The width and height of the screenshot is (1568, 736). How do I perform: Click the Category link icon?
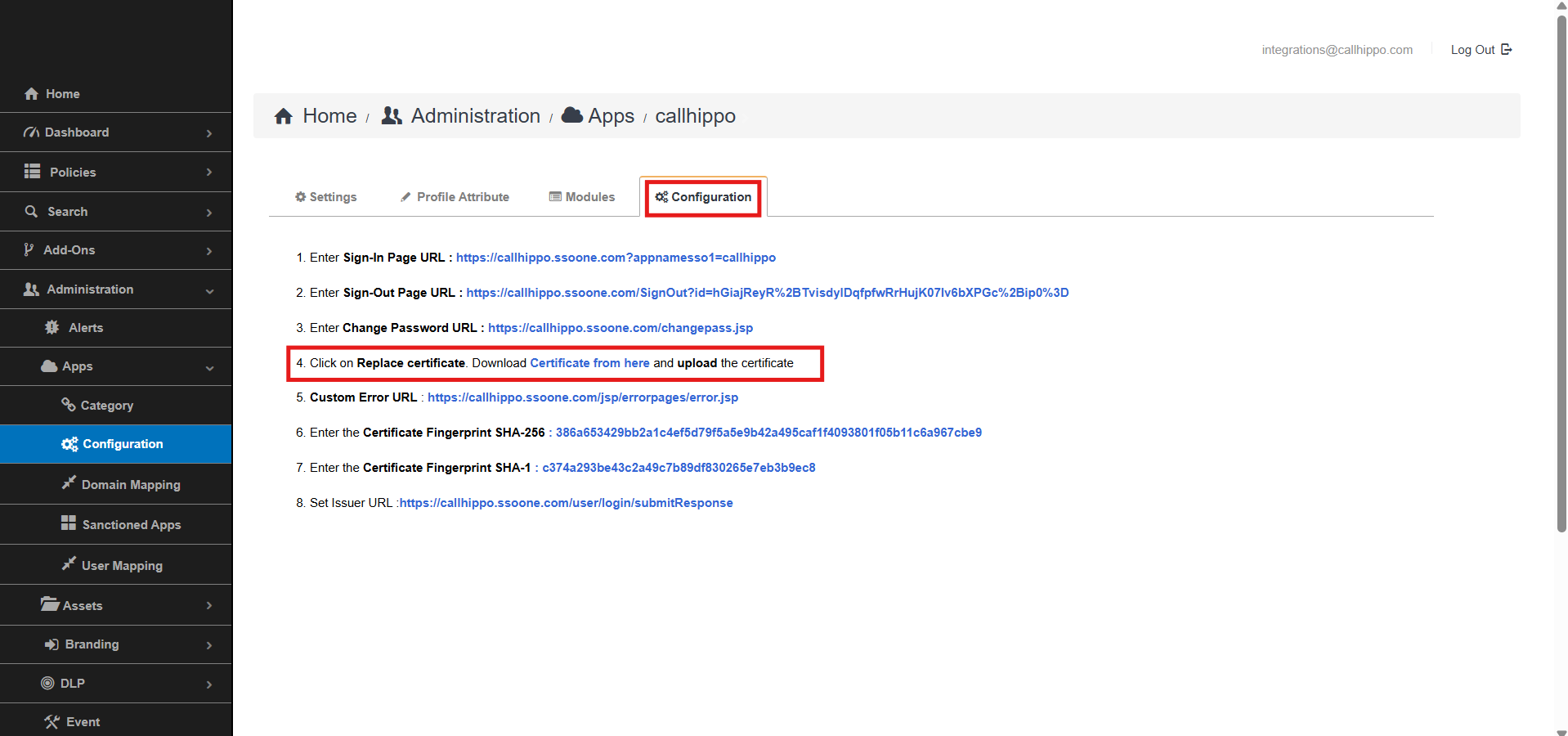tap(69, 404)
